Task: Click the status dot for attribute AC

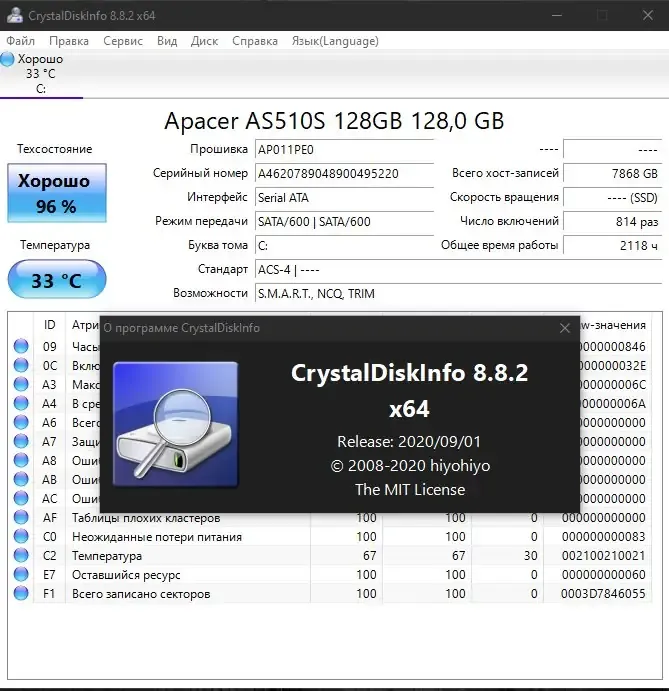Action: tap(21, 498)
